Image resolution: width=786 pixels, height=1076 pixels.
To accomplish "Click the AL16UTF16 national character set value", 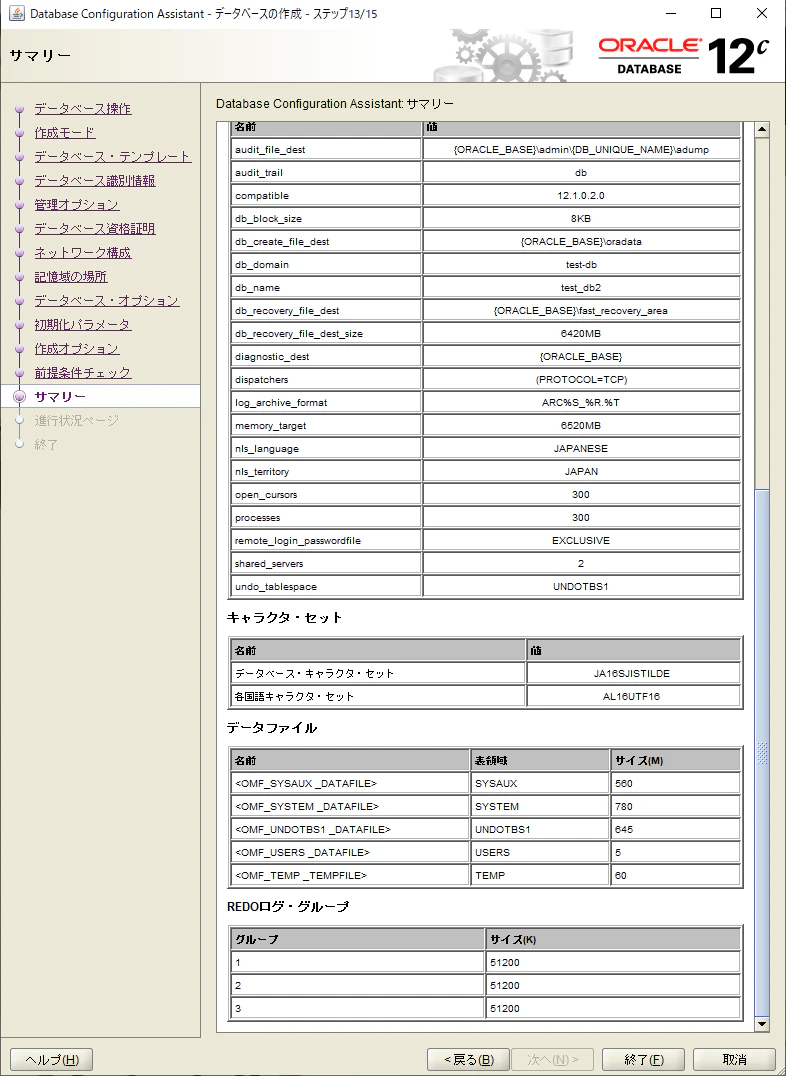I will tap(634, 697).
